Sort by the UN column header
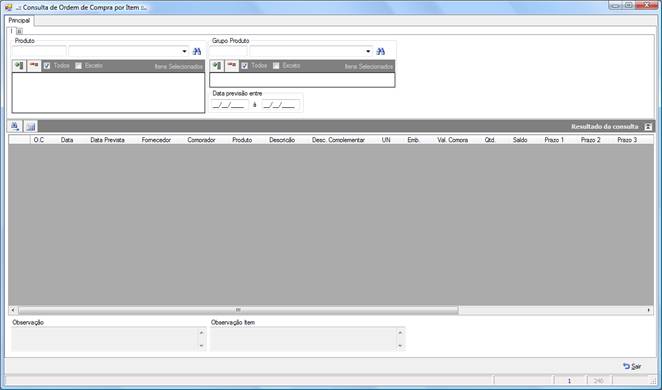Screen dimensions: 662x390 tap(386, 140)
